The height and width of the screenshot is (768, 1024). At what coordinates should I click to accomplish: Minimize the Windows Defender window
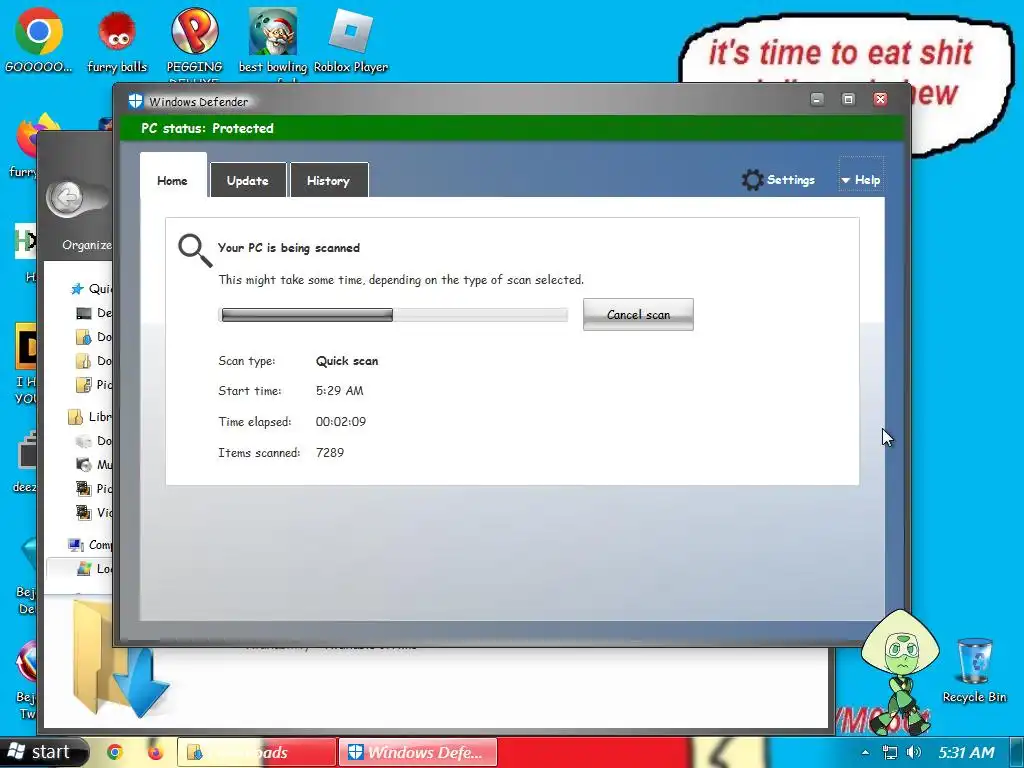point(817,99)
